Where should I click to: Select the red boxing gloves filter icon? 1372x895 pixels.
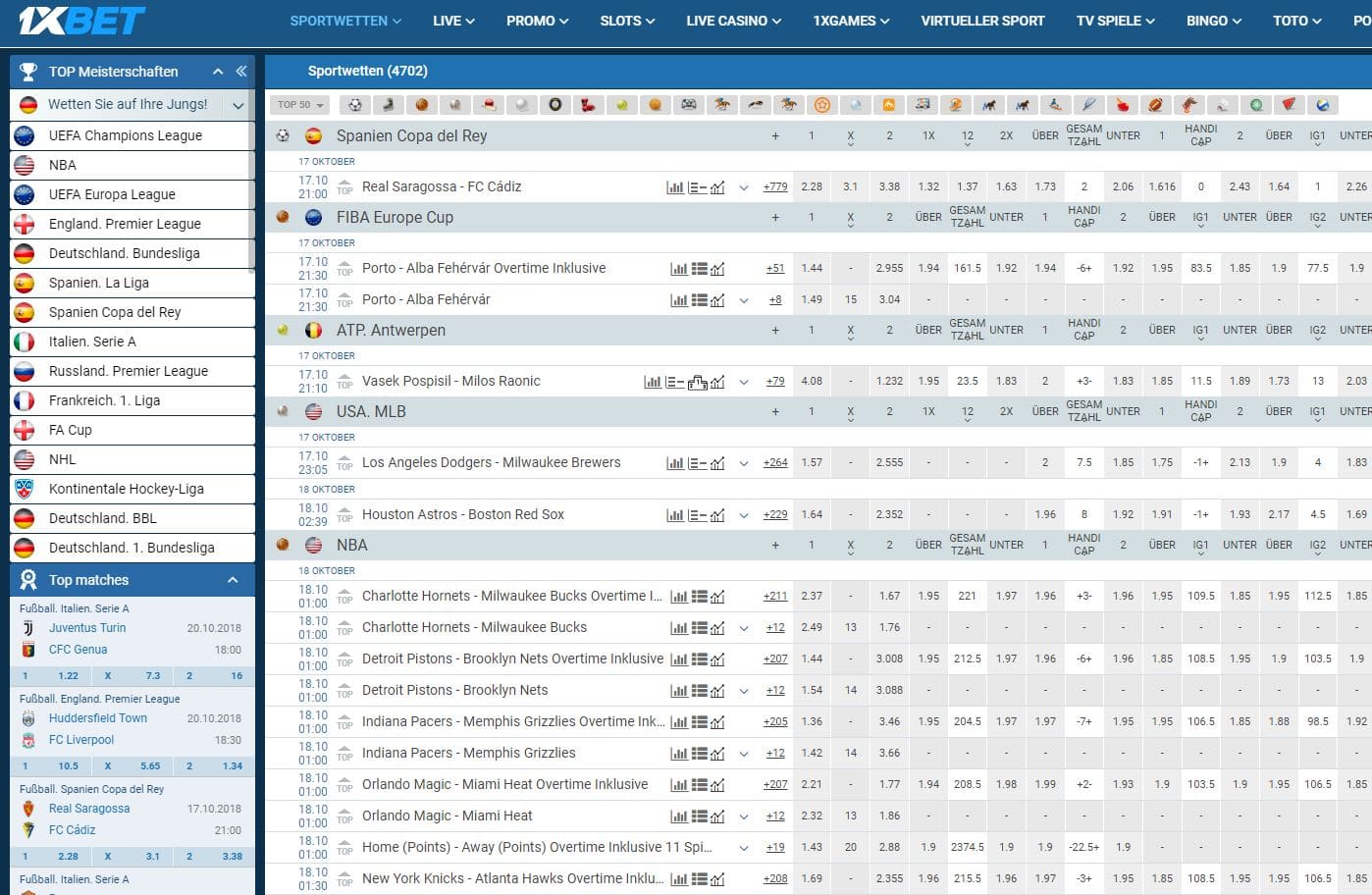589,104
